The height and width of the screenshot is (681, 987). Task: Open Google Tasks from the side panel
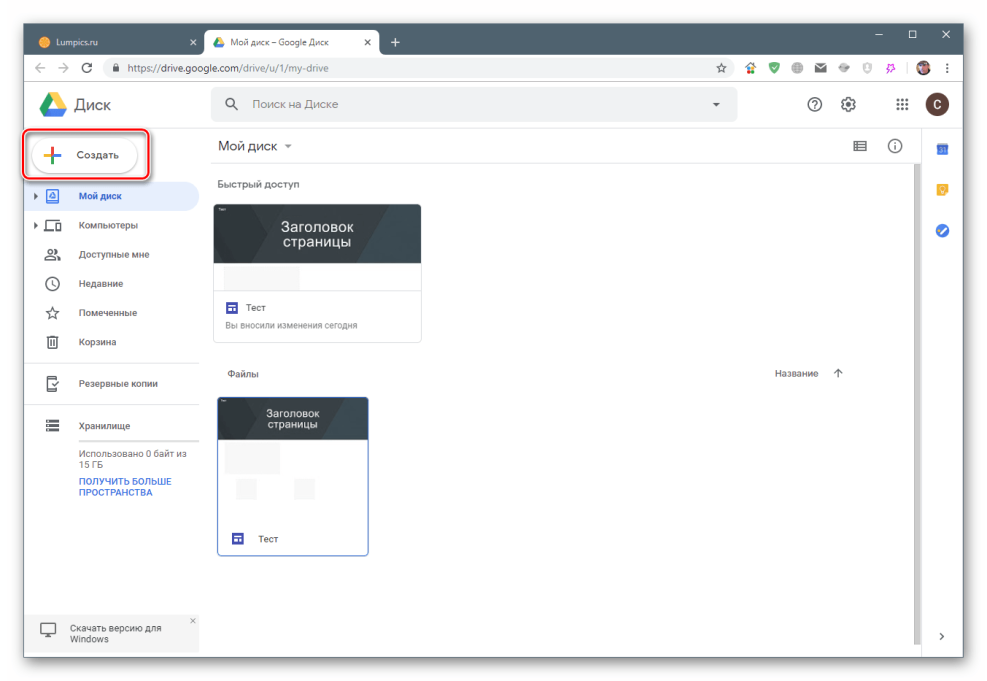[x=941, y=230]
